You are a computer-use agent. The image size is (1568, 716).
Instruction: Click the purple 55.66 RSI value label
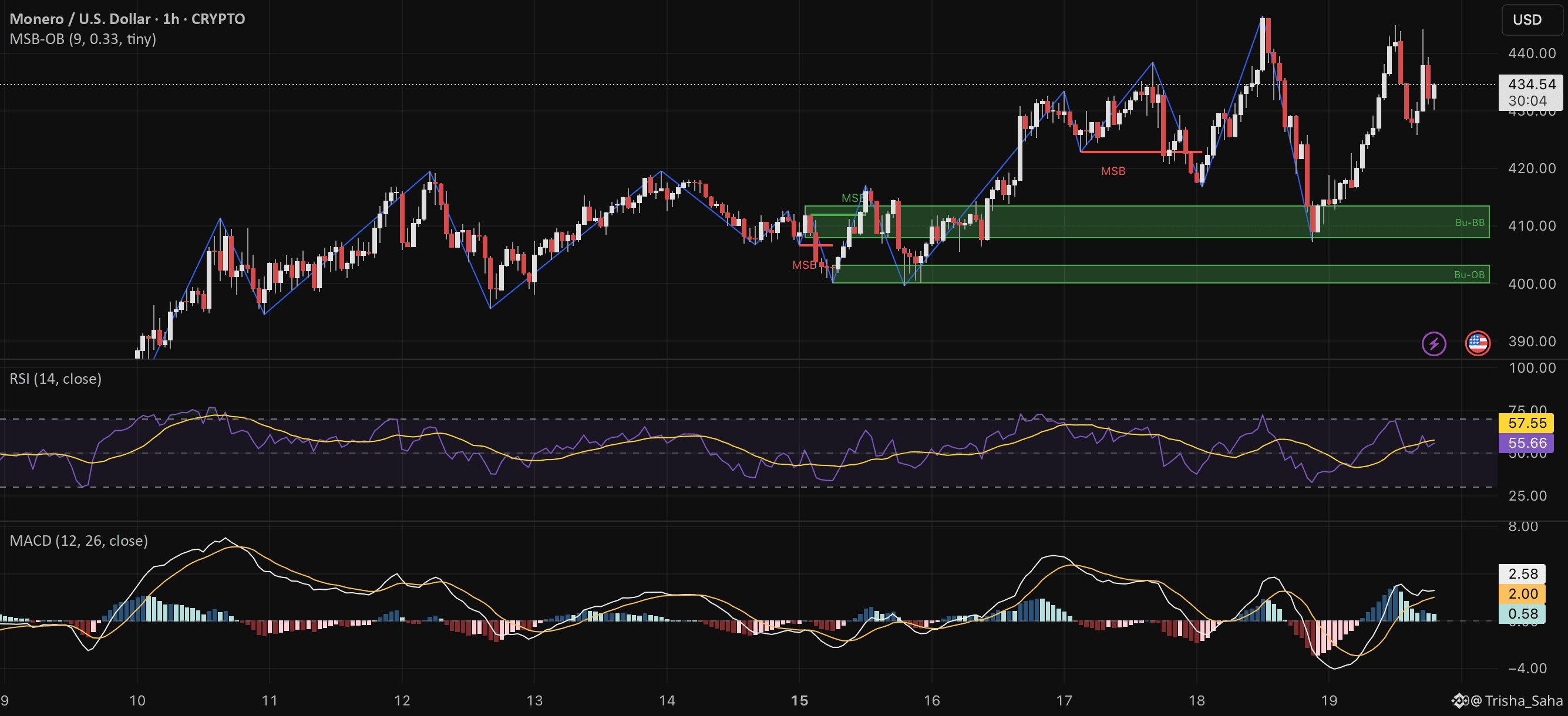(1527, 443)
